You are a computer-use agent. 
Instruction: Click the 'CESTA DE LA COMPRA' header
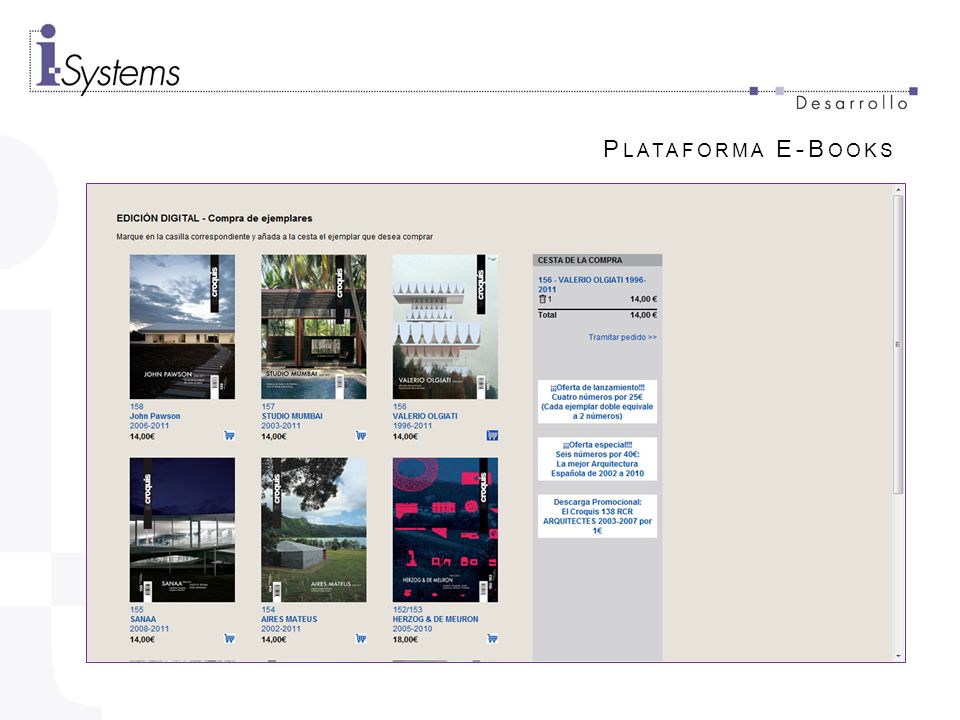click(x=597, y=260)
